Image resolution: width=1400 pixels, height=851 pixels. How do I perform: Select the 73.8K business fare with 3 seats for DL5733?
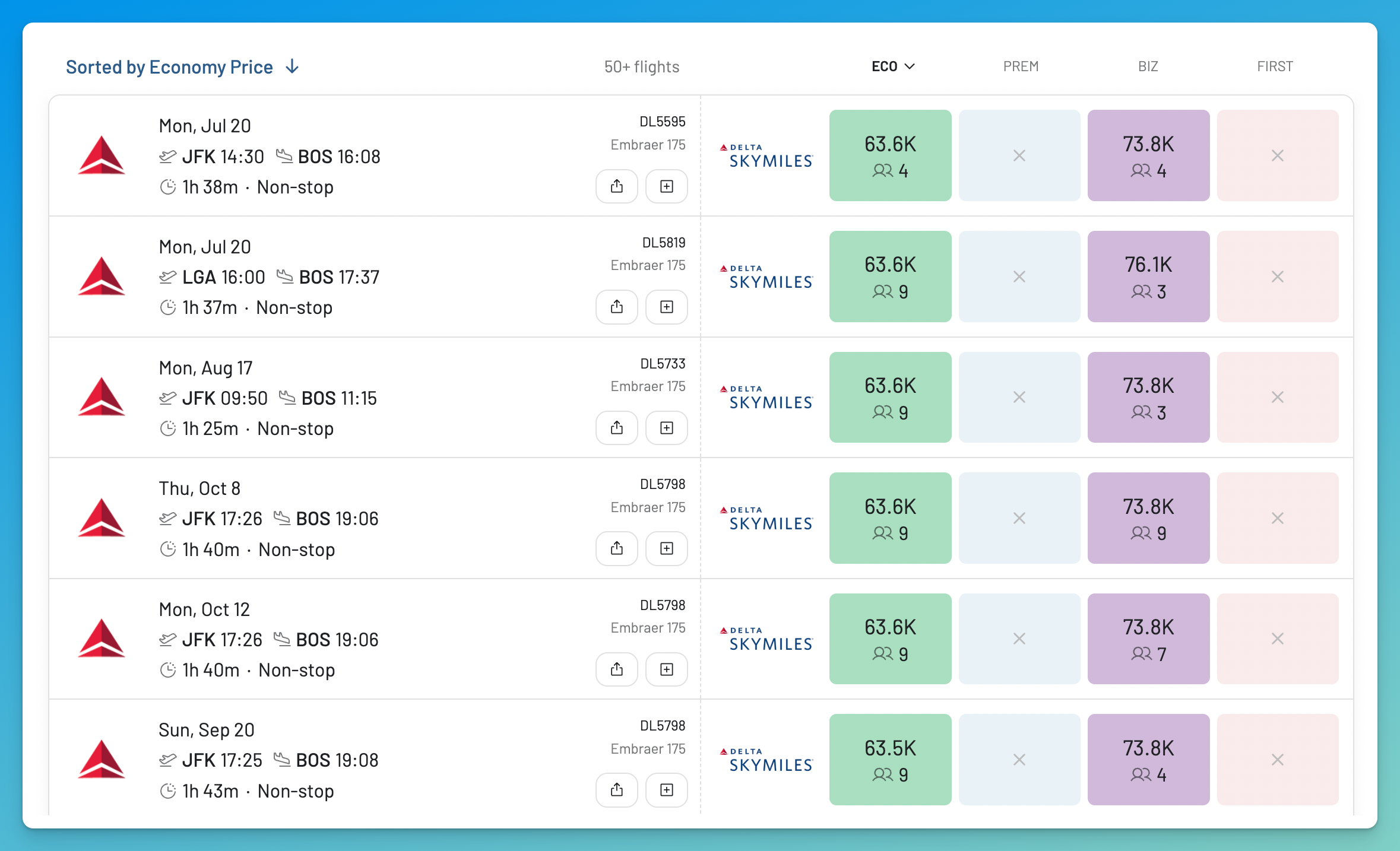pyautogui.click(x=1148, y=397)
